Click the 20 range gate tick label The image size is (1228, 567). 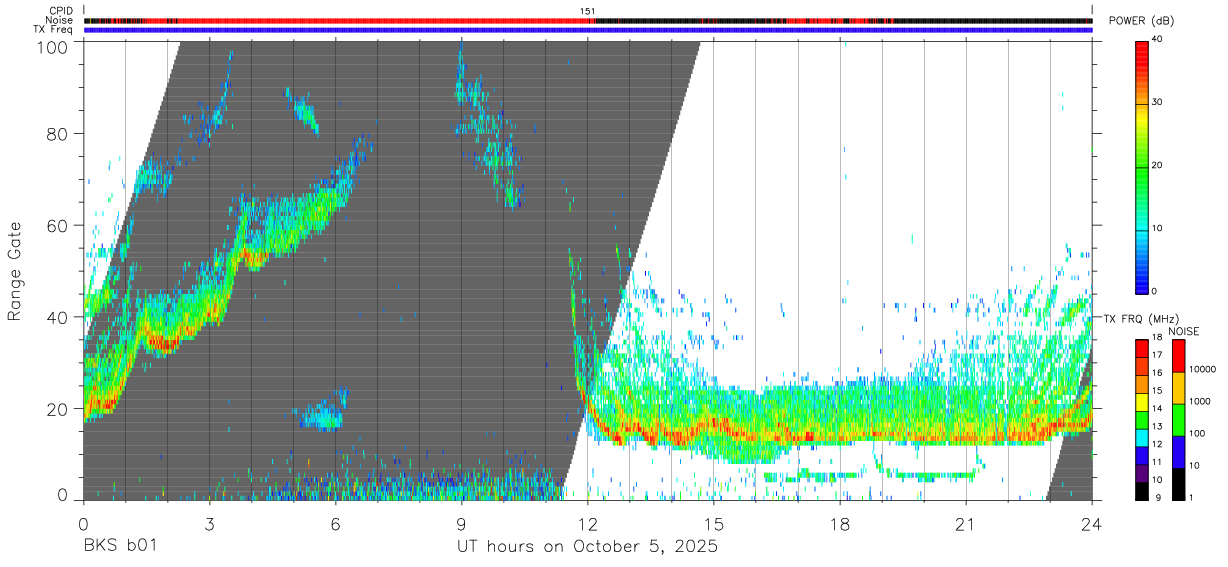click(57, 409)
